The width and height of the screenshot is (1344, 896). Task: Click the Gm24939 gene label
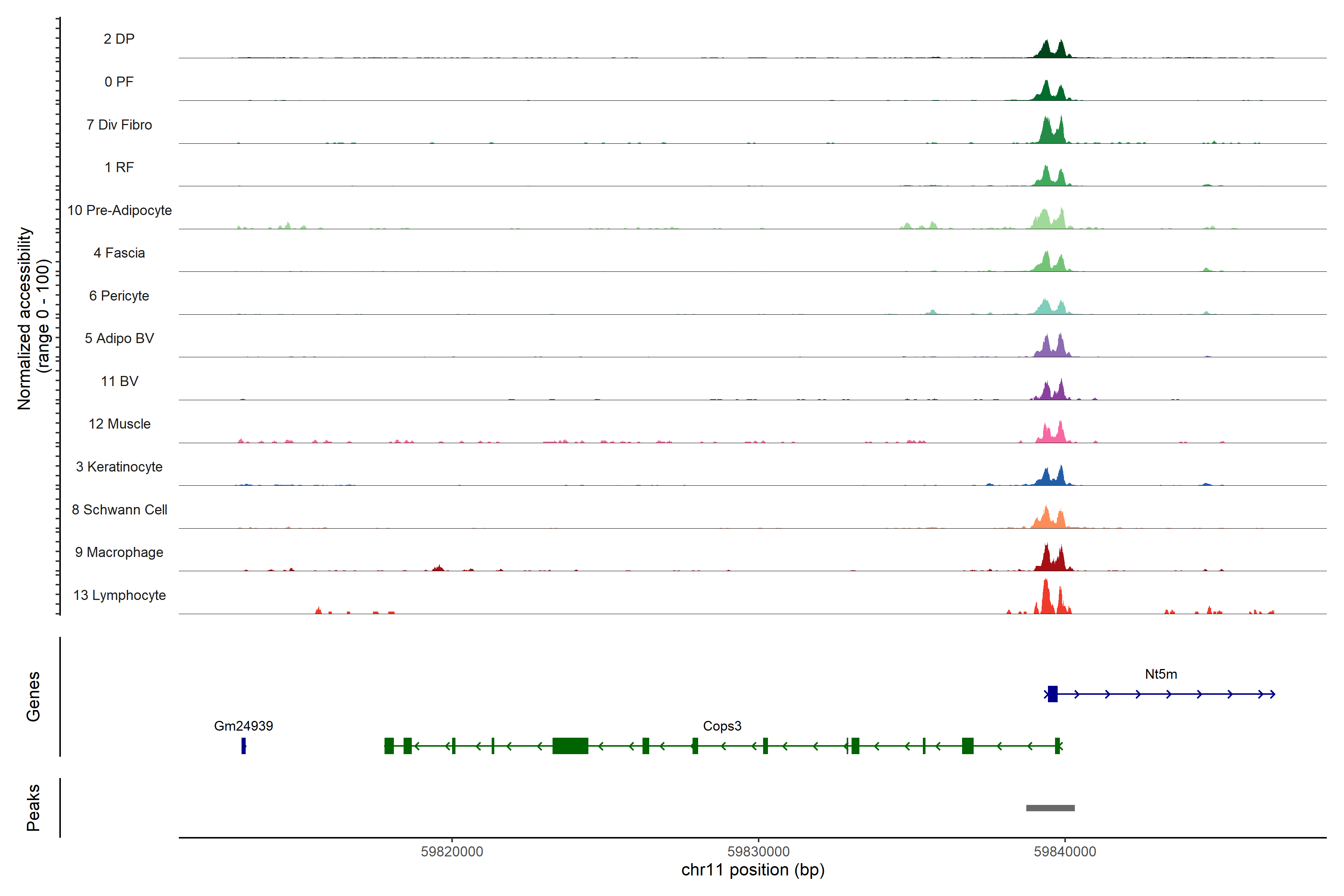[243, 726]
